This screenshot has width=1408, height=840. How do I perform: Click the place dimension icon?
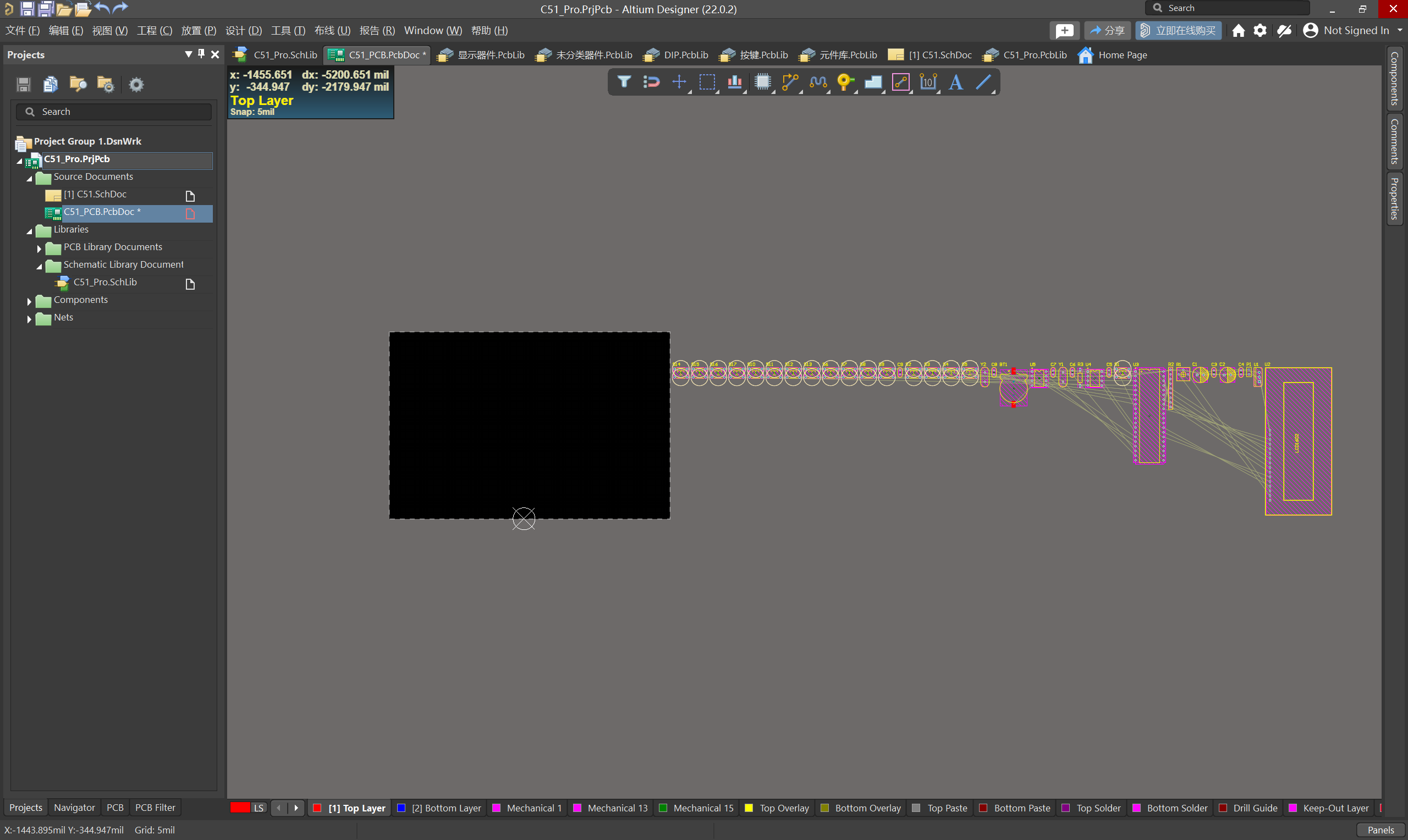pyautogui.click(x=928, y=82)
